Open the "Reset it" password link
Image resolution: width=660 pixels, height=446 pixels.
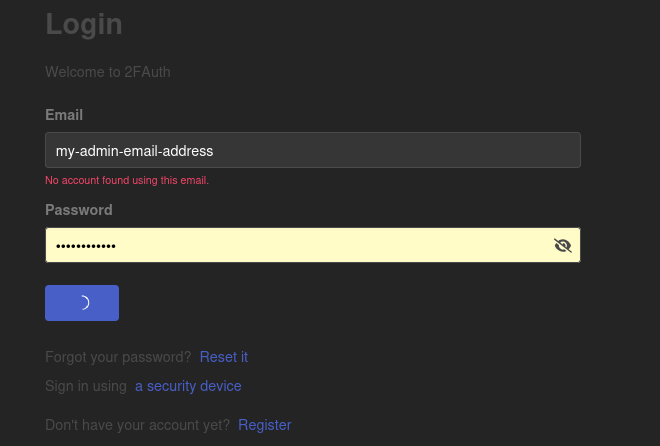click(224, 357)
